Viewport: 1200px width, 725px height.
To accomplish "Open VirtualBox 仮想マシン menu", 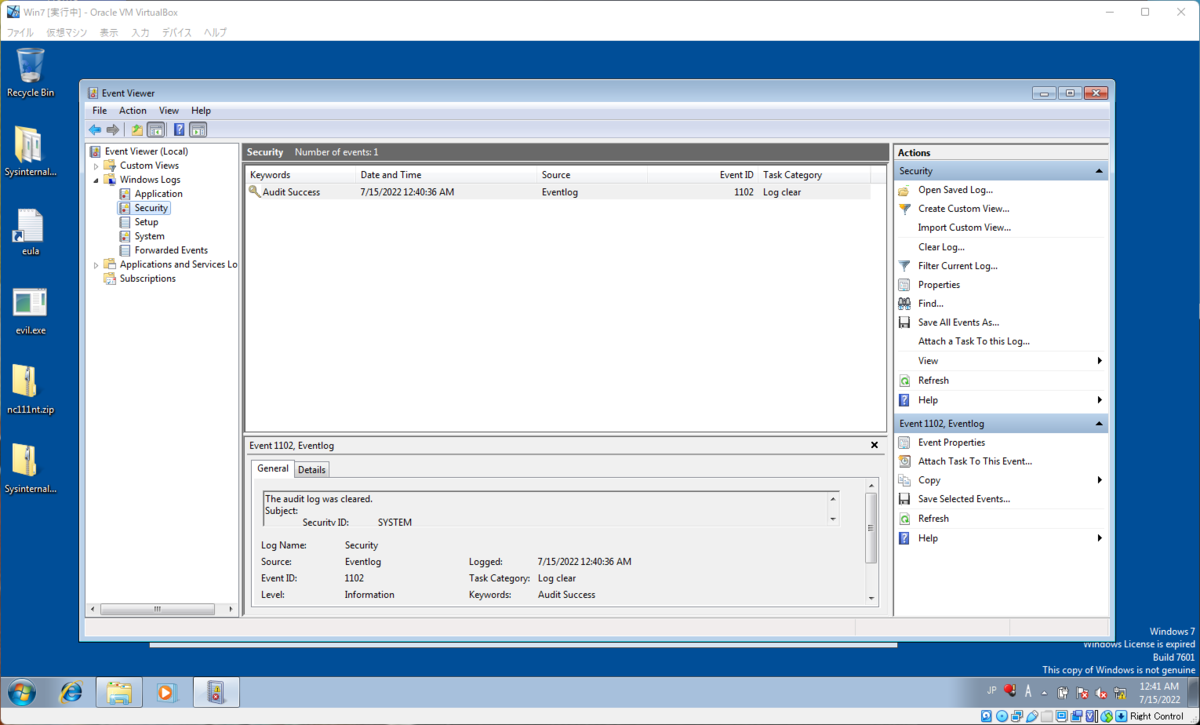I will pos(67,33).
